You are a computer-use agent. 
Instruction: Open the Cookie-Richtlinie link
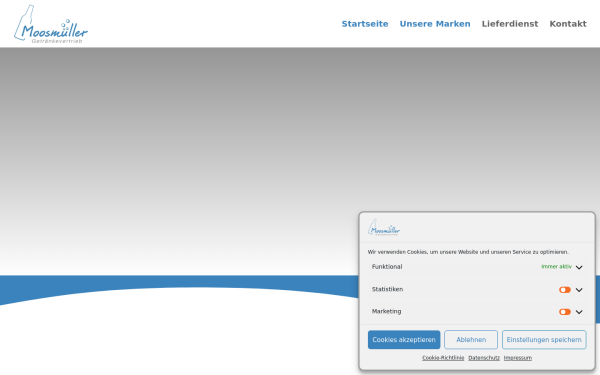click(443, 358)
